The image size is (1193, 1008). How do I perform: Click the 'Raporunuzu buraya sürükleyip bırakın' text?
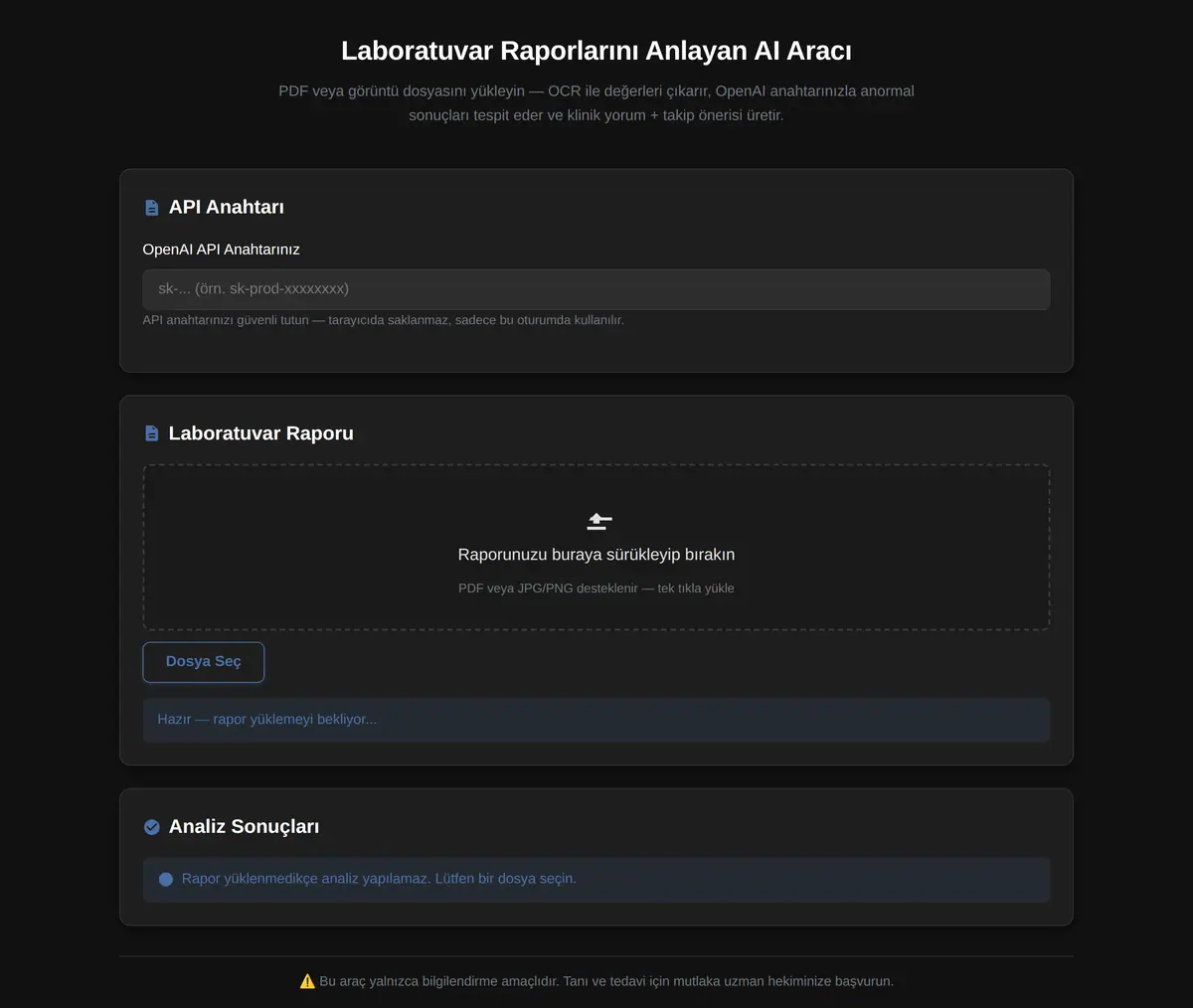click(x=596, y=555)
